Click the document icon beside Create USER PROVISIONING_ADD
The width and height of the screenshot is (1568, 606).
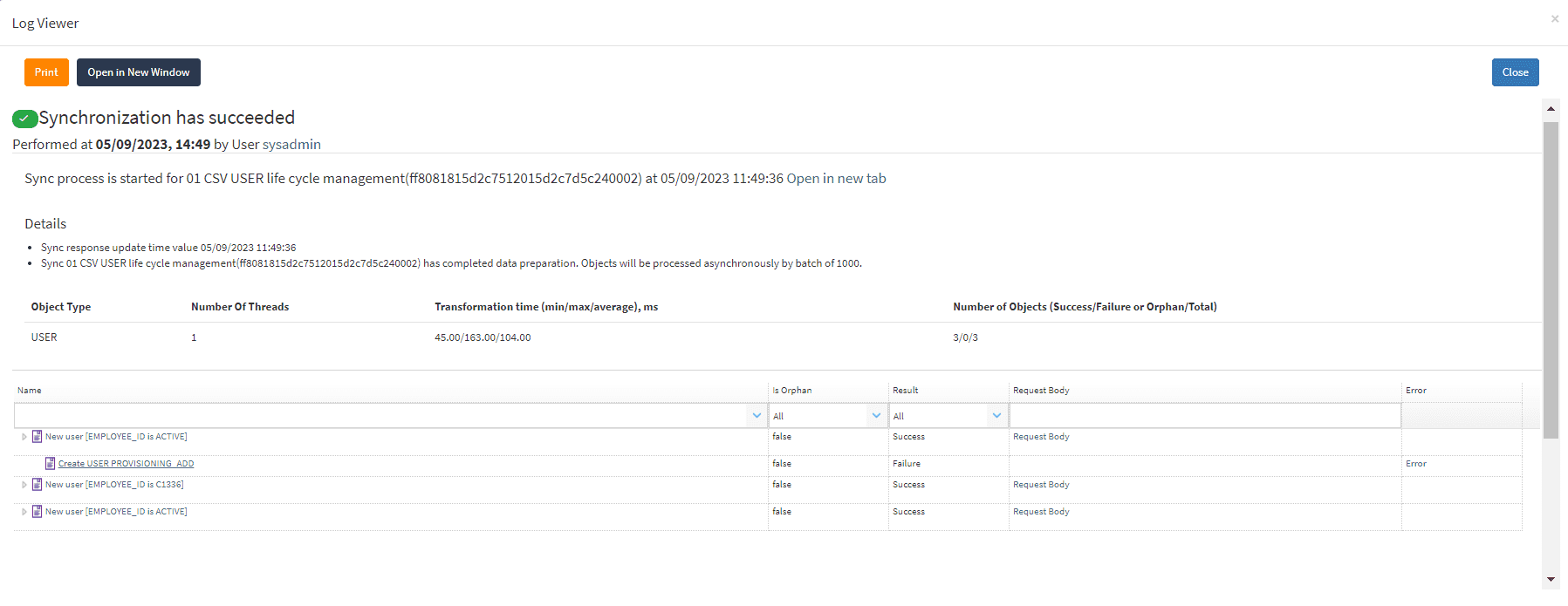click(50, 464)
